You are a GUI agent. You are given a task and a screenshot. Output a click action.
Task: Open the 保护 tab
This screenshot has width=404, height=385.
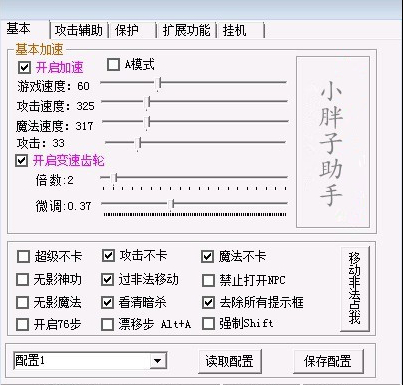tap(127, 30)
